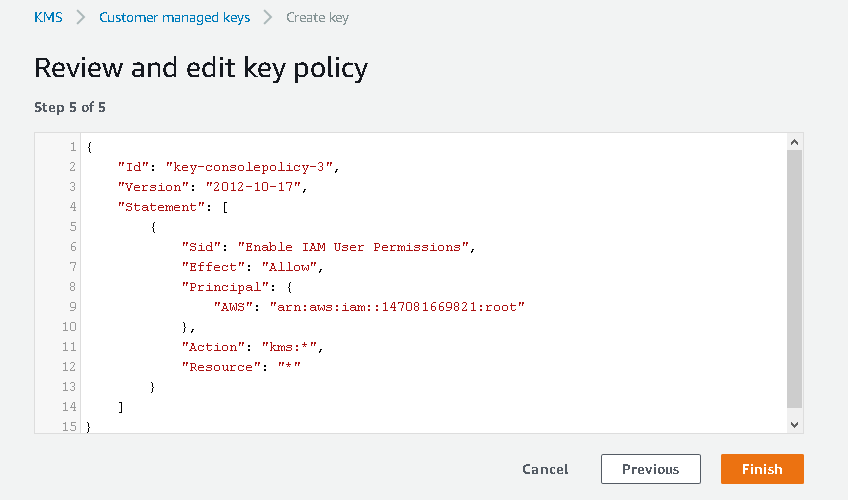Click the Finish button
Screen dimensions: 848x500
point(762,469)
